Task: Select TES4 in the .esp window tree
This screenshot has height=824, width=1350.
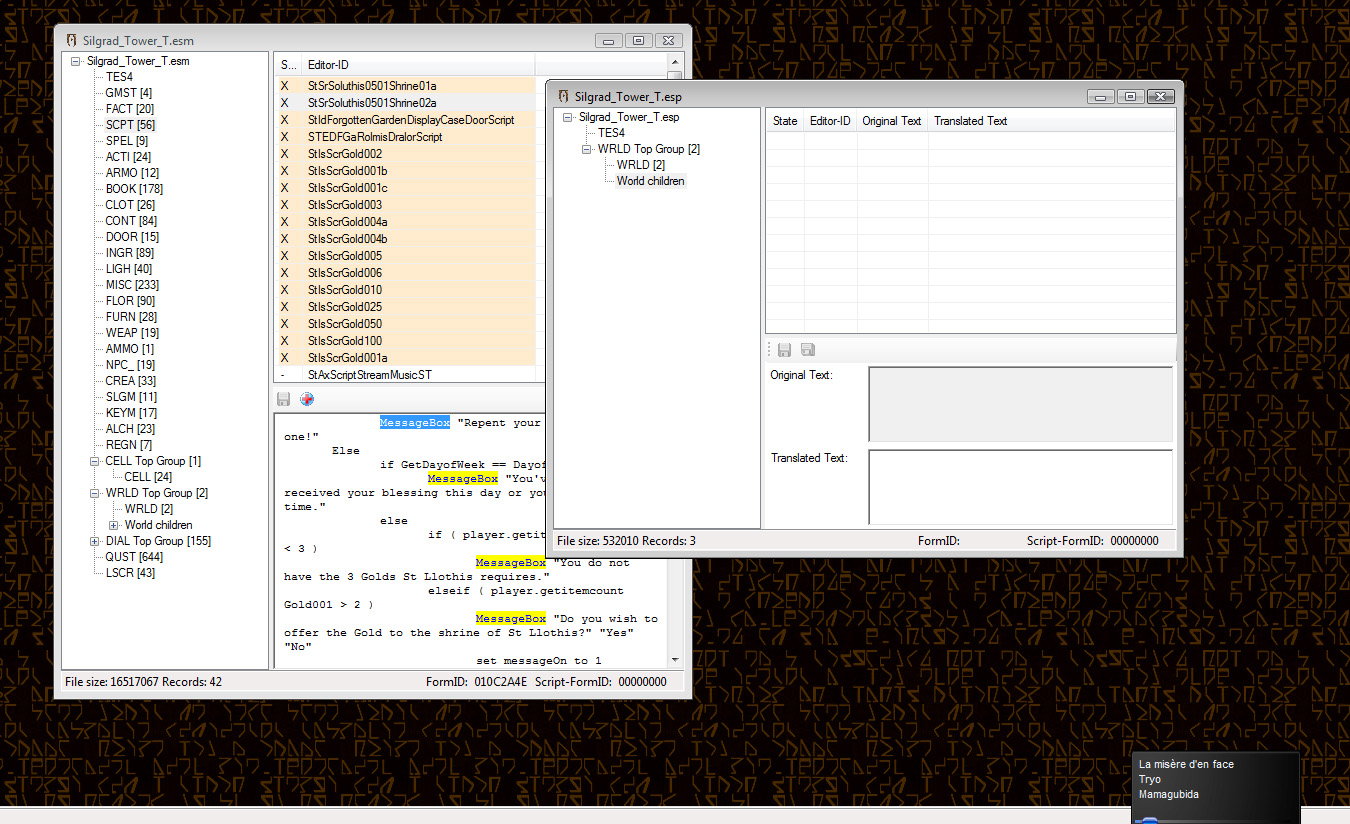Action: coord(611,133)
